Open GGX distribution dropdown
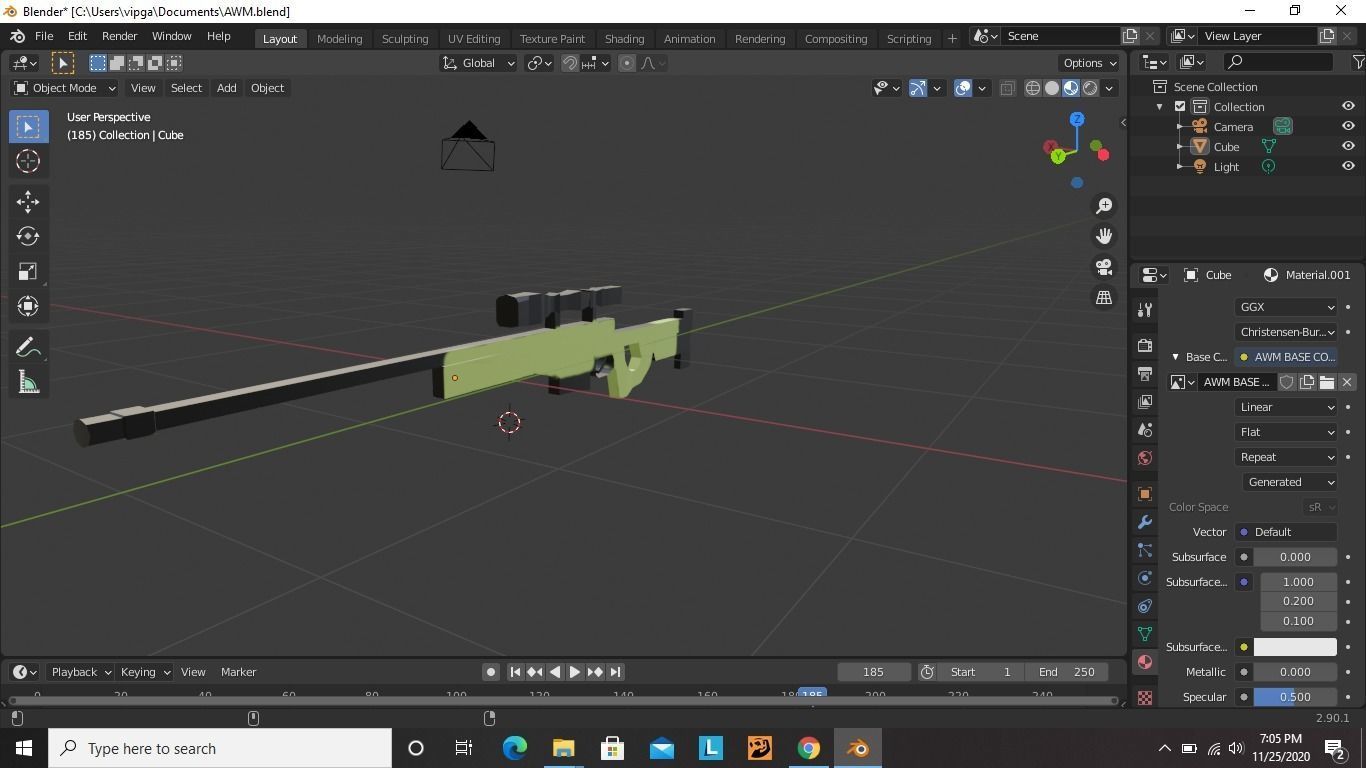Screen dimensions: 1366x768 coord(1286,307)
